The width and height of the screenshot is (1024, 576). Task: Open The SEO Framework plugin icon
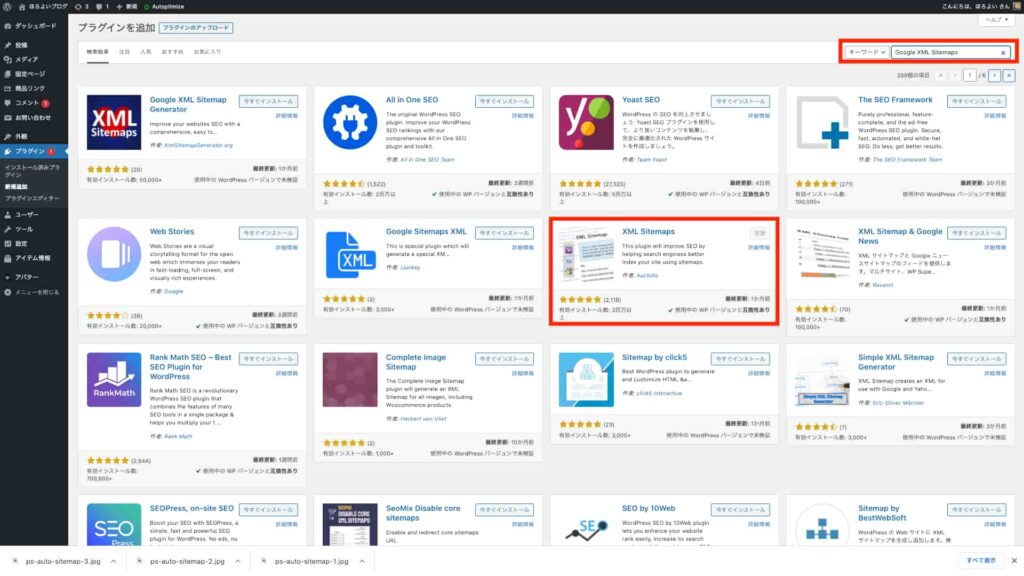[x=822, y=122]
